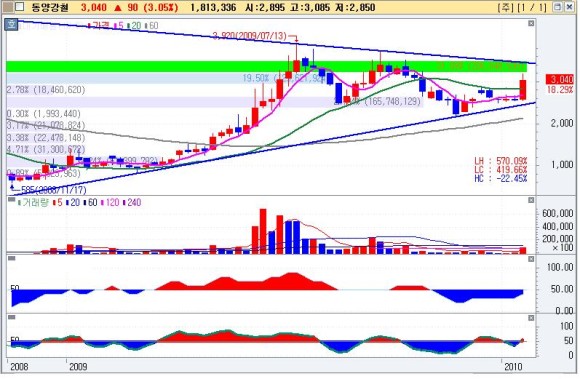This screenshot has width=580, height=379.
Task: Click the 0.30% (1,993,440) label
Action: point(43,114)
